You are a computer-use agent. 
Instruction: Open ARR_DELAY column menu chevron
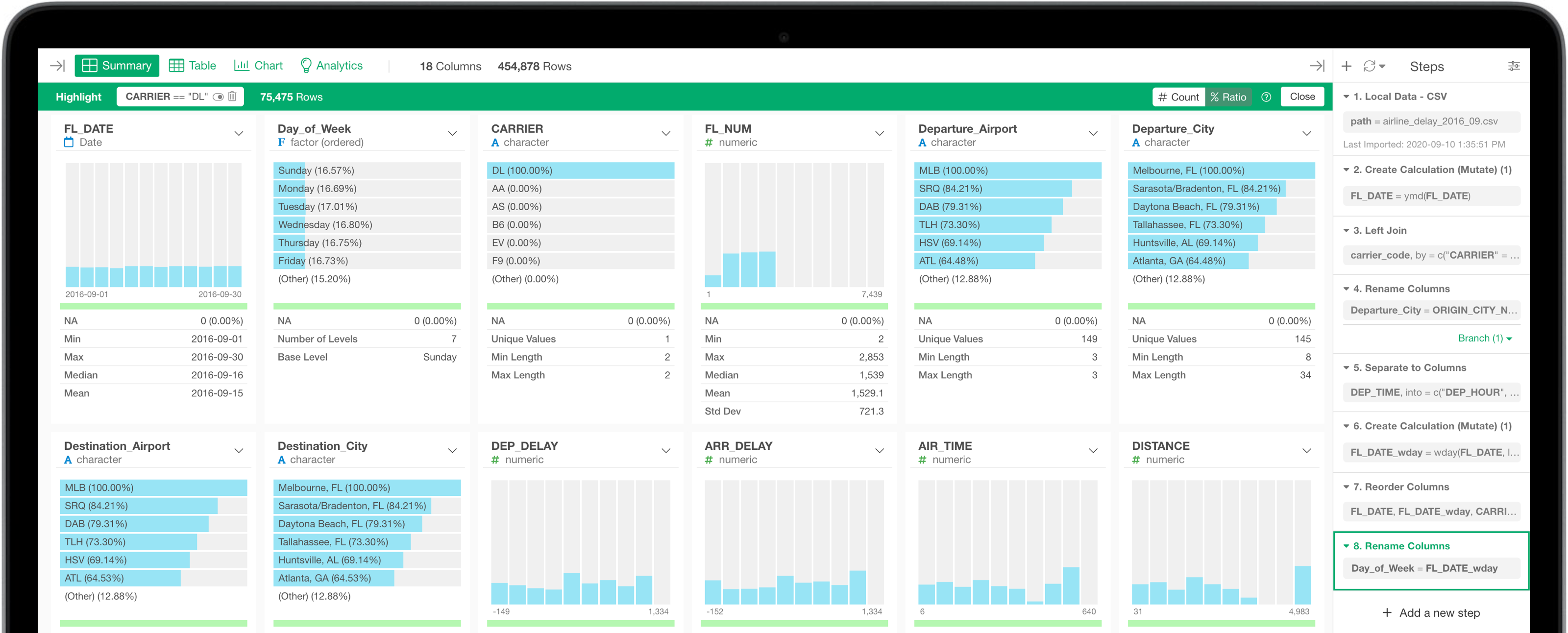pyautogui.click(x=880, y=450)
